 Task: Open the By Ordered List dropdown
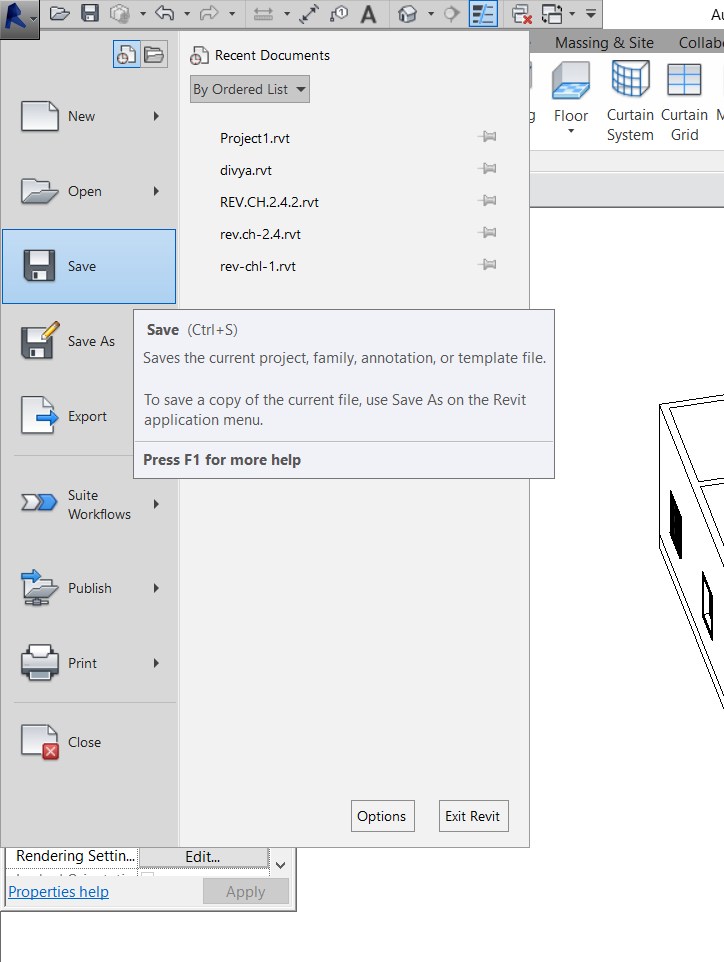point(250,89)
